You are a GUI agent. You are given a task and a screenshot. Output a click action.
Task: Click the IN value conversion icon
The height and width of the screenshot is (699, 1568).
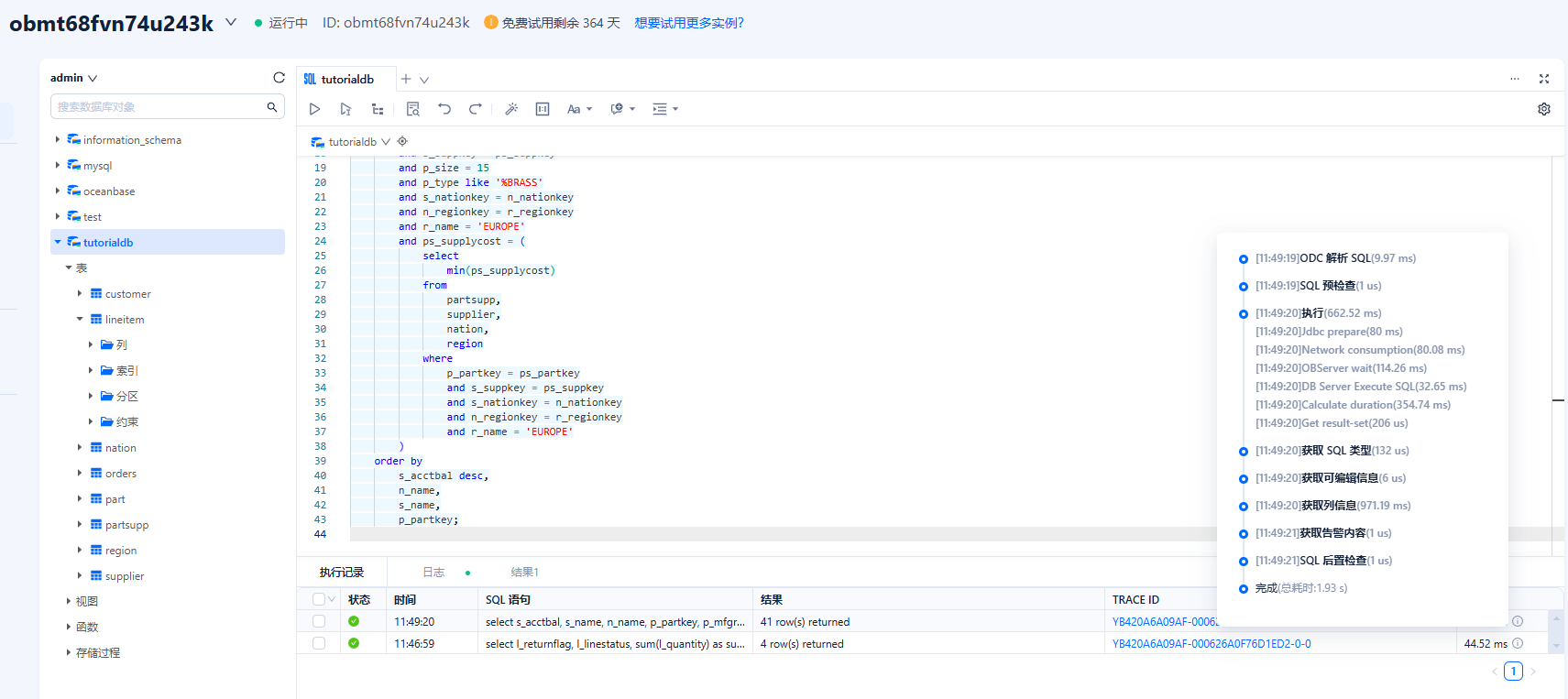pos(543,109)
